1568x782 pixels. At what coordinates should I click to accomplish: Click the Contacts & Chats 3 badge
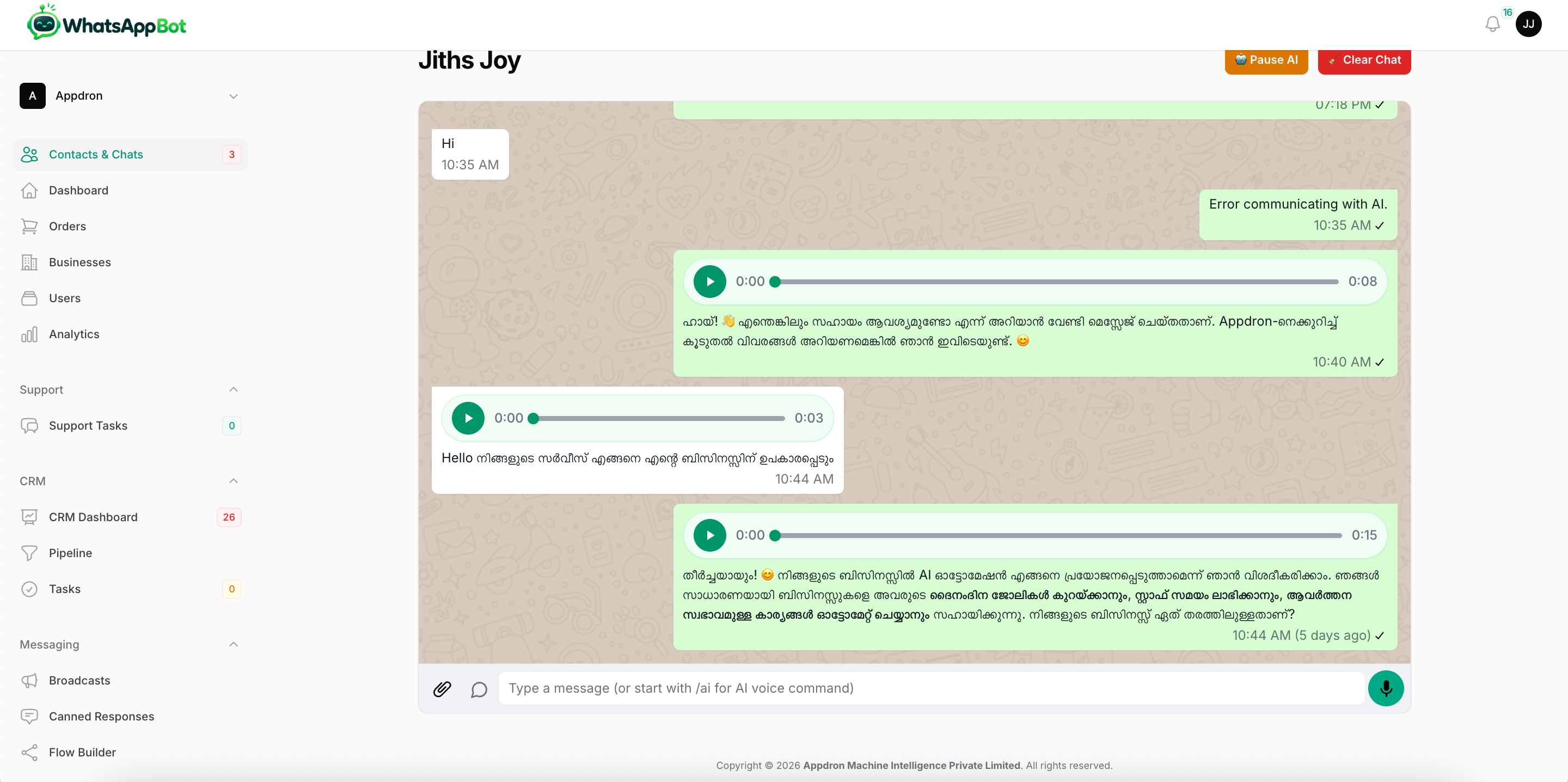click(231, 155)
